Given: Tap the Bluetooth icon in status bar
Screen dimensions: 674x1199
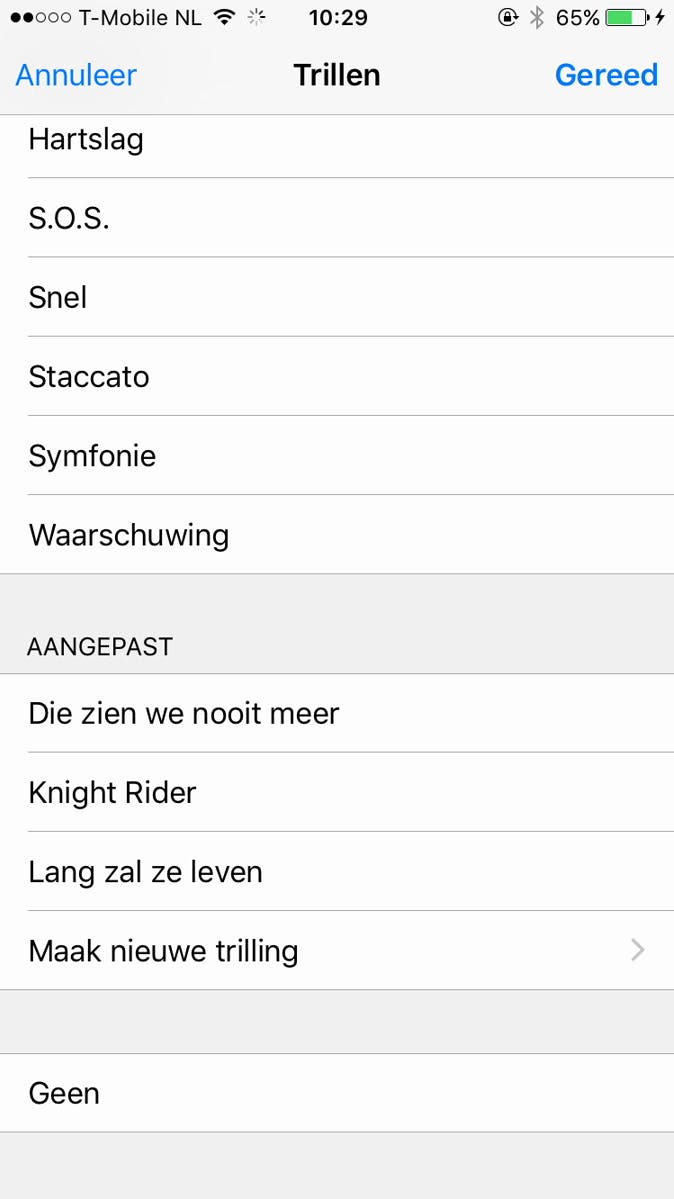Looking at the screenshot, I should (x=537, y=17).
